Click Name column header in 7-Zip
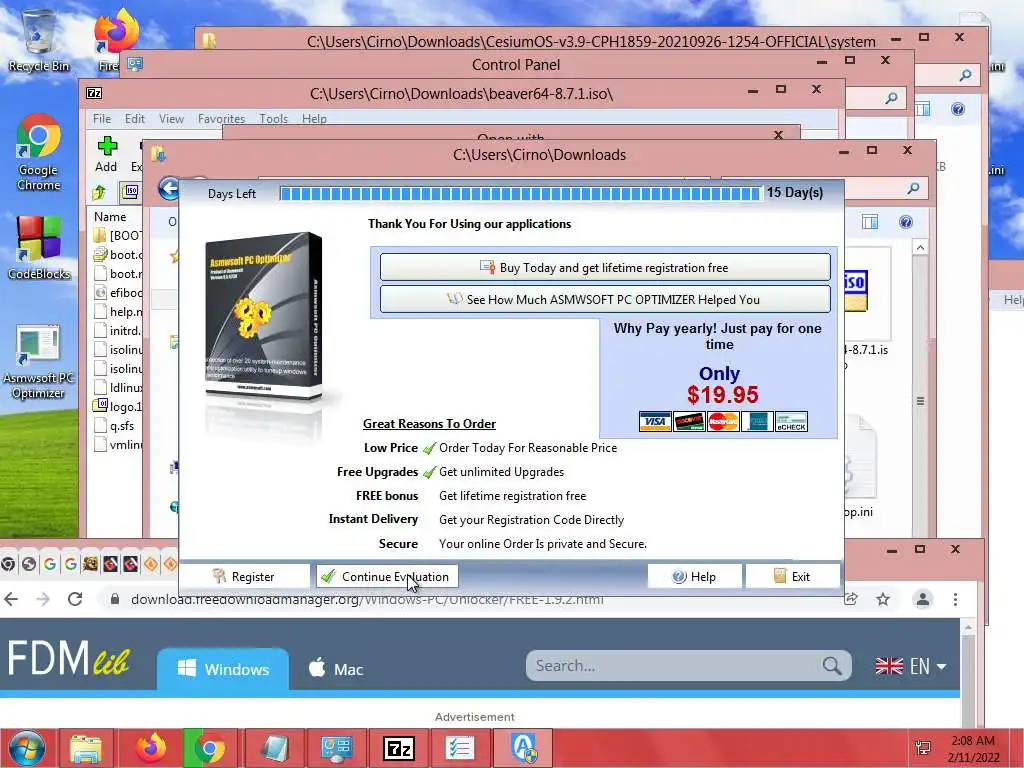 [x=110, y=217]
